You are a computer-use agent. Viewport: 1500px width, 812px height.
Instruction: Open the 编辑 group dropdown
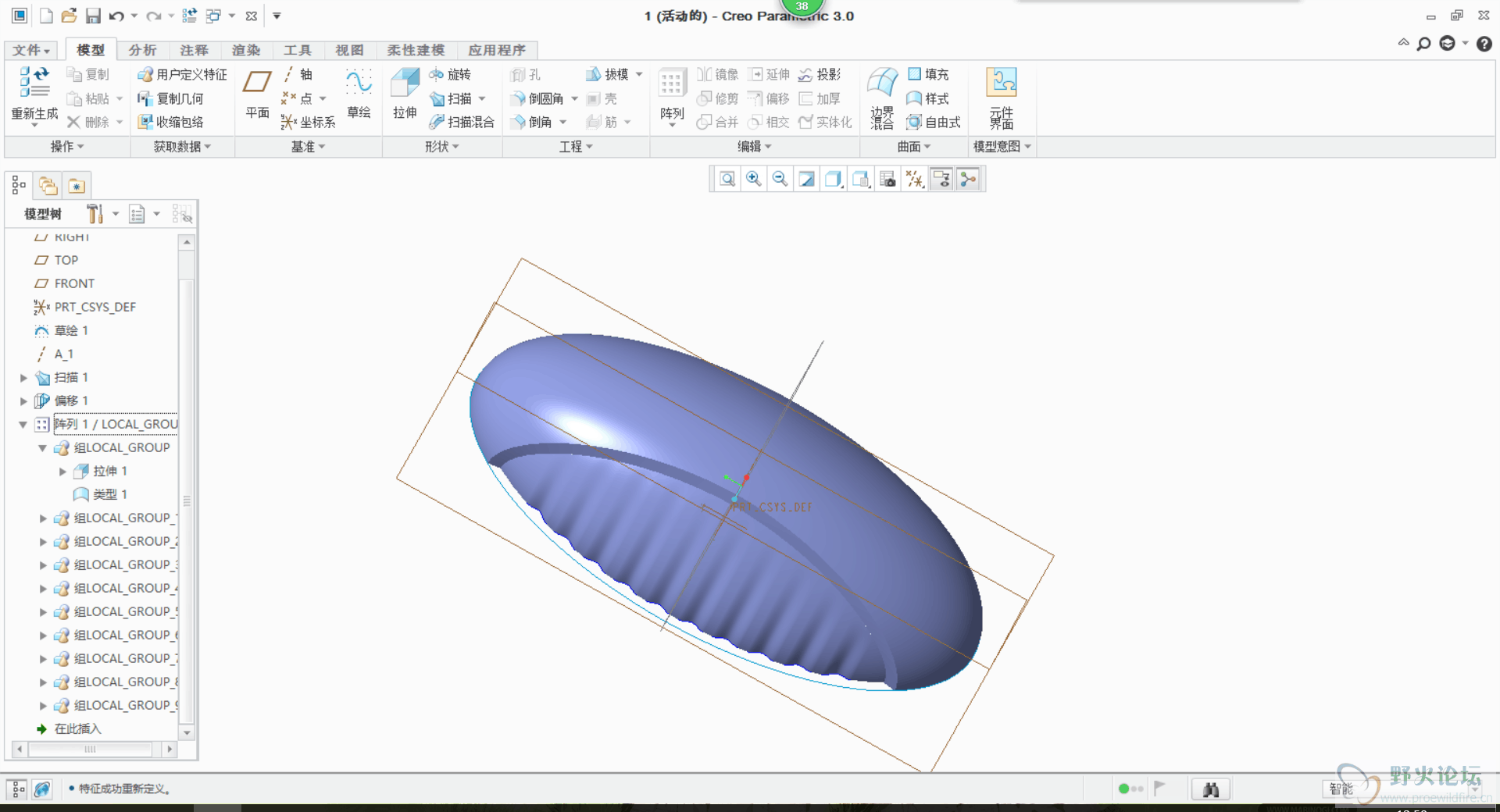pos(755,147)
